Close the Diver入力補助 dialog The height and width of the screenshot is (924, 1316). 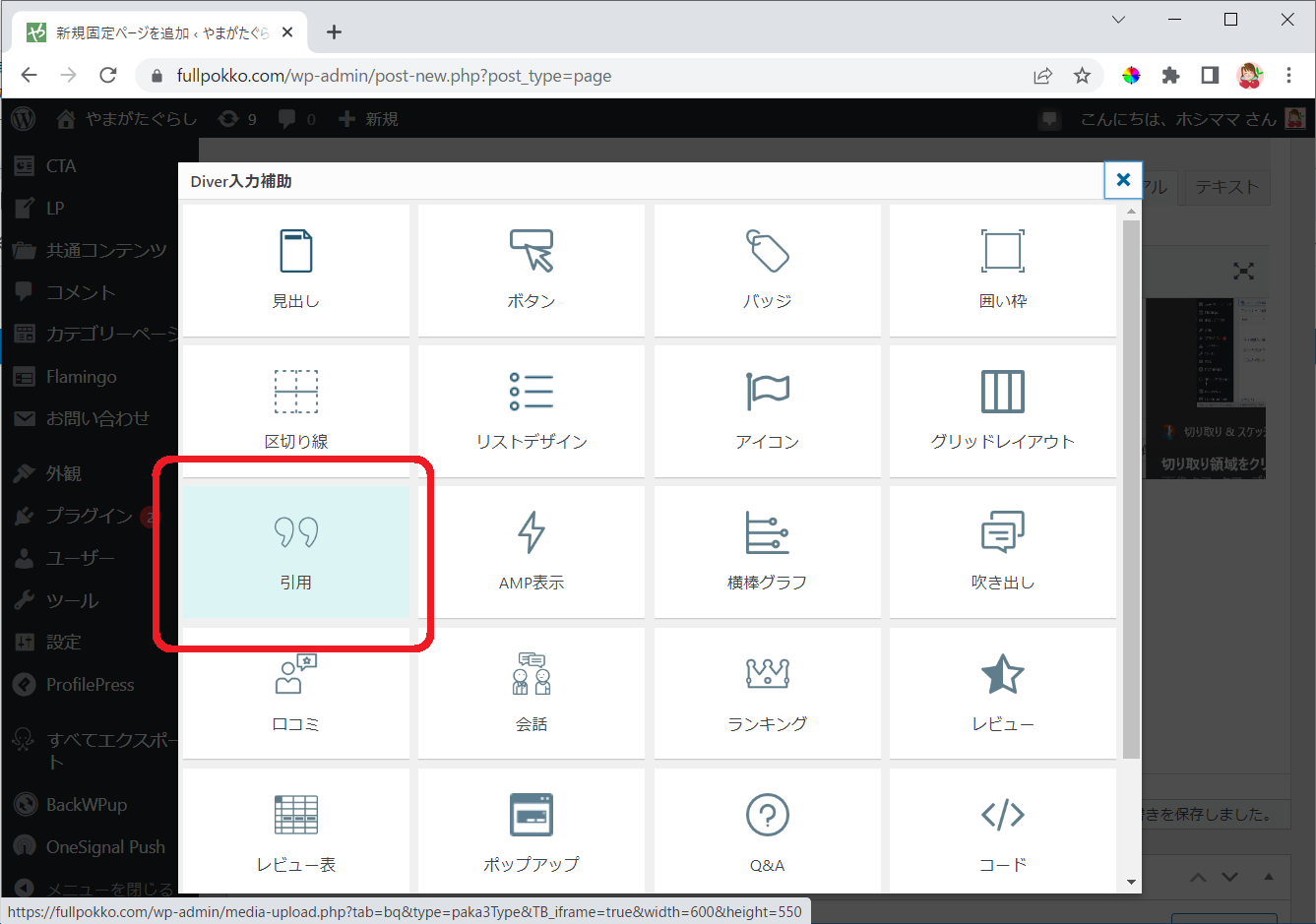[1123, 180]
